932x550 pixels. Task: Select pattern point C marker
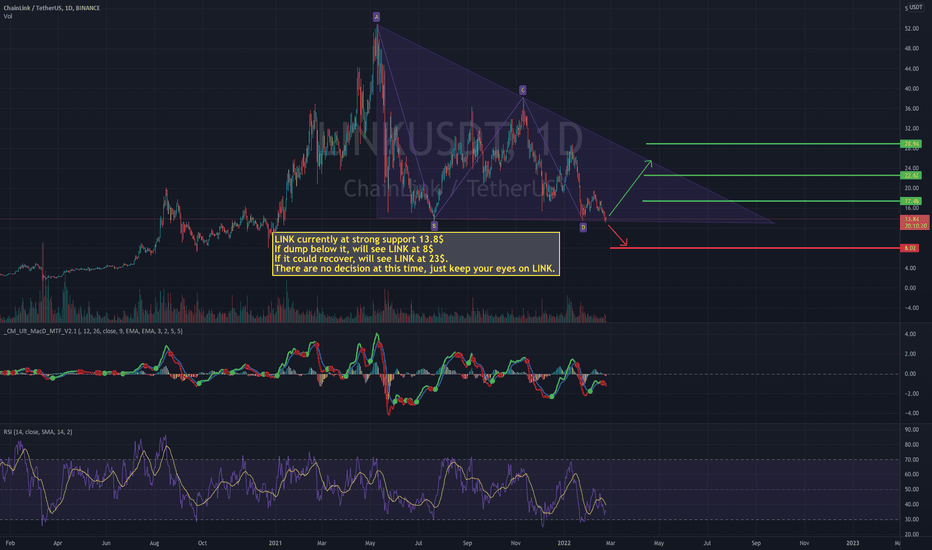[522, 90]
